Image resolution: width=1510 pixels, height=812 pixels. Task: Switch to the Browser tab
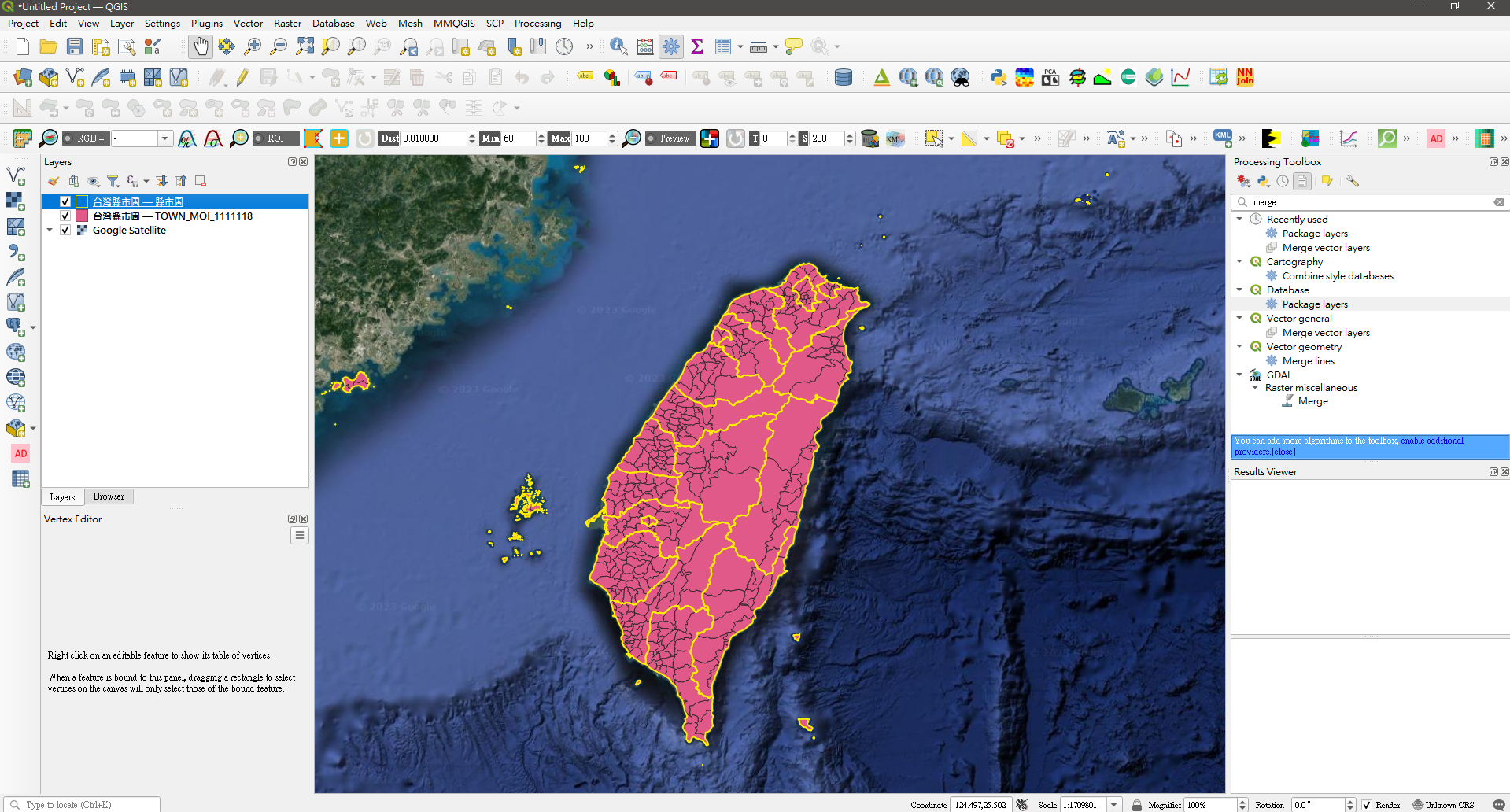click(109, 496)
